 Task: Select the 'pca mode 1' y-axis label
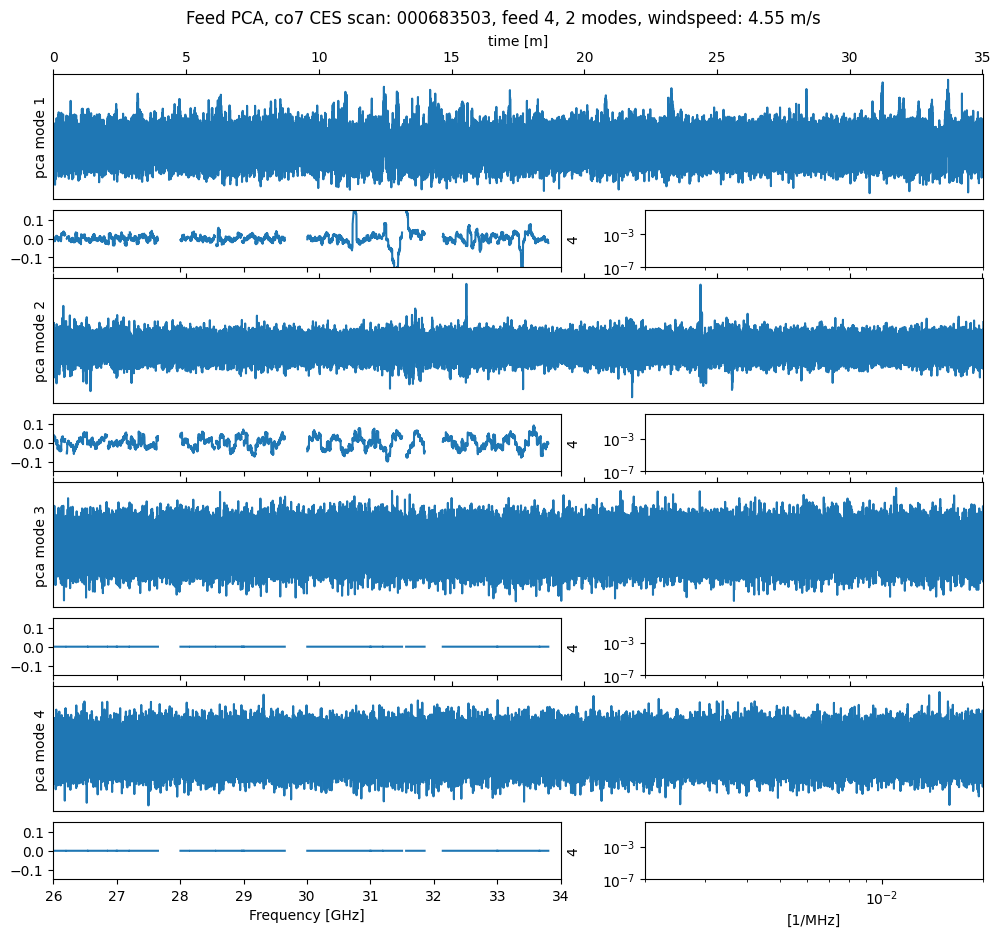[x=41, y=137]
